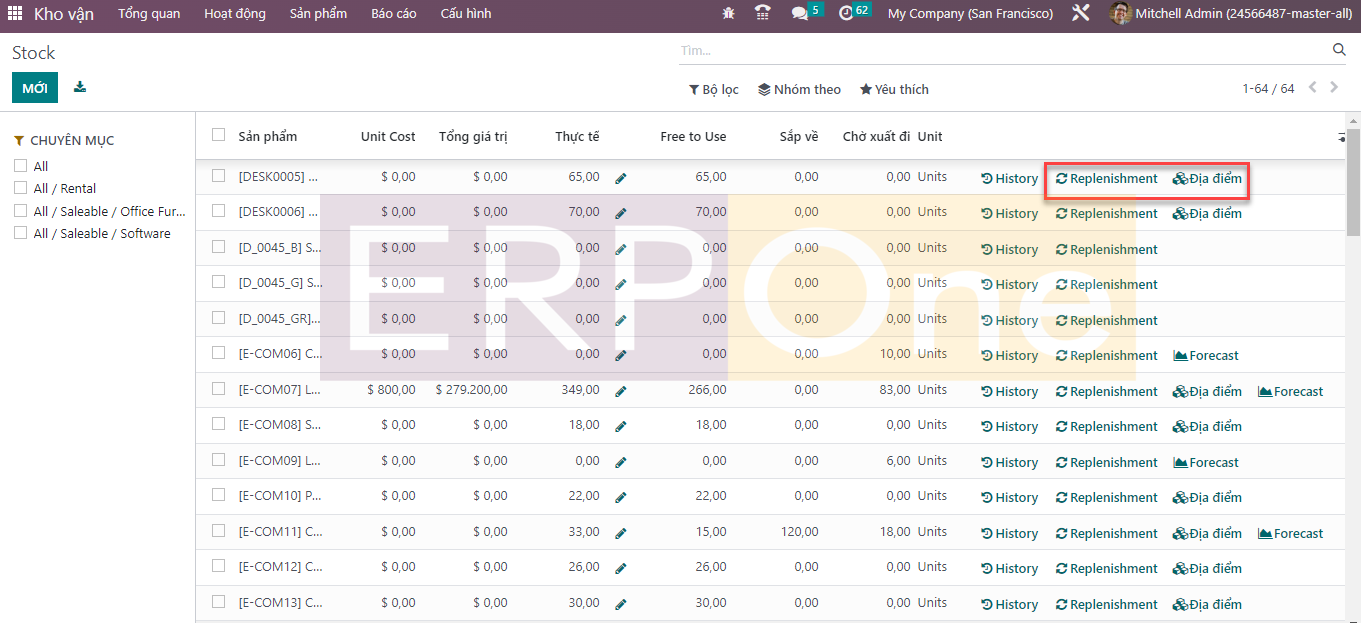Select the E-COM07 row checkbox

click(218, 389)
